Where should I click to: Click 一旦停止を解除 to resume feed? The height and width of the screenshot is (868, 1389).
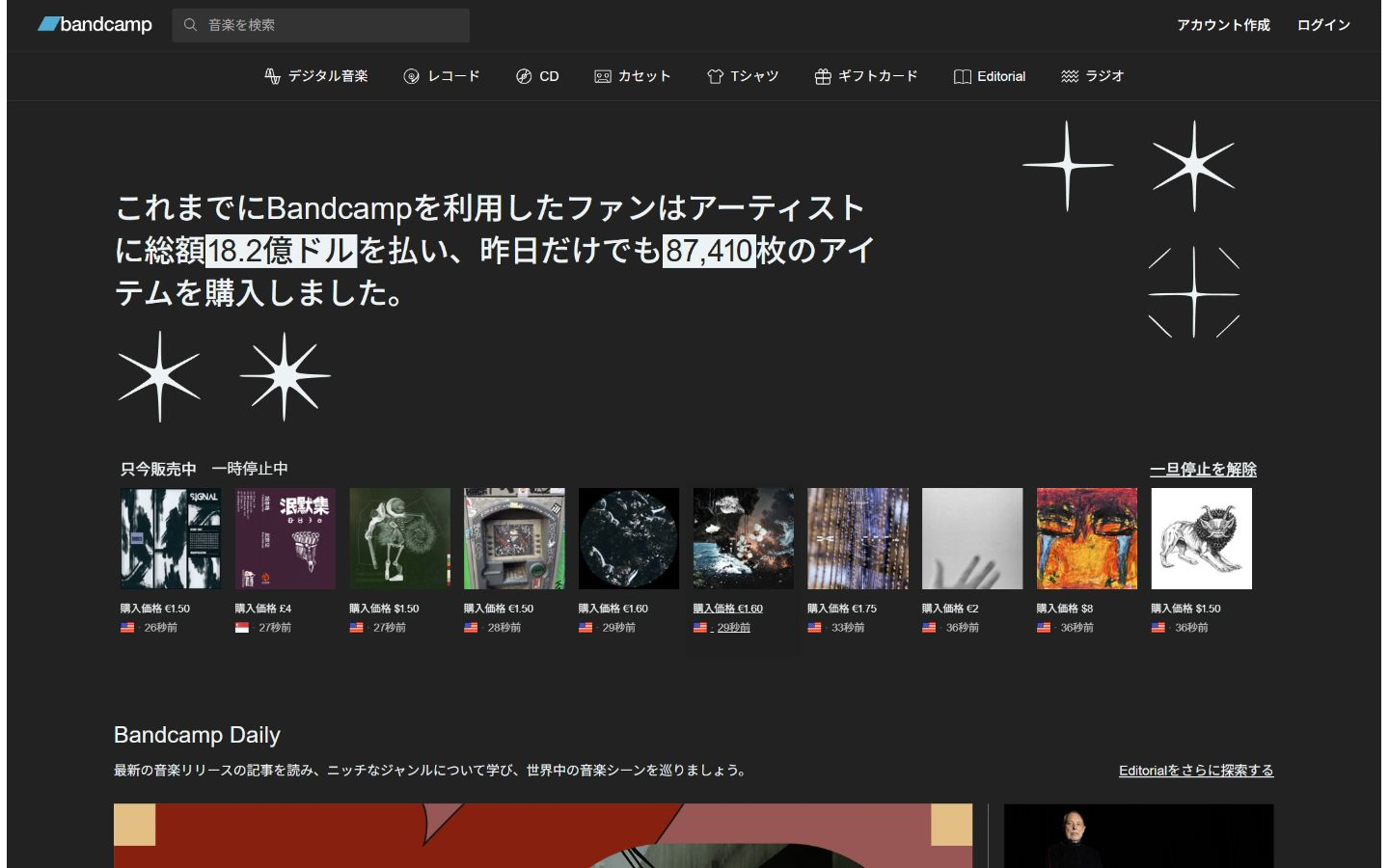pos(1203,469)
